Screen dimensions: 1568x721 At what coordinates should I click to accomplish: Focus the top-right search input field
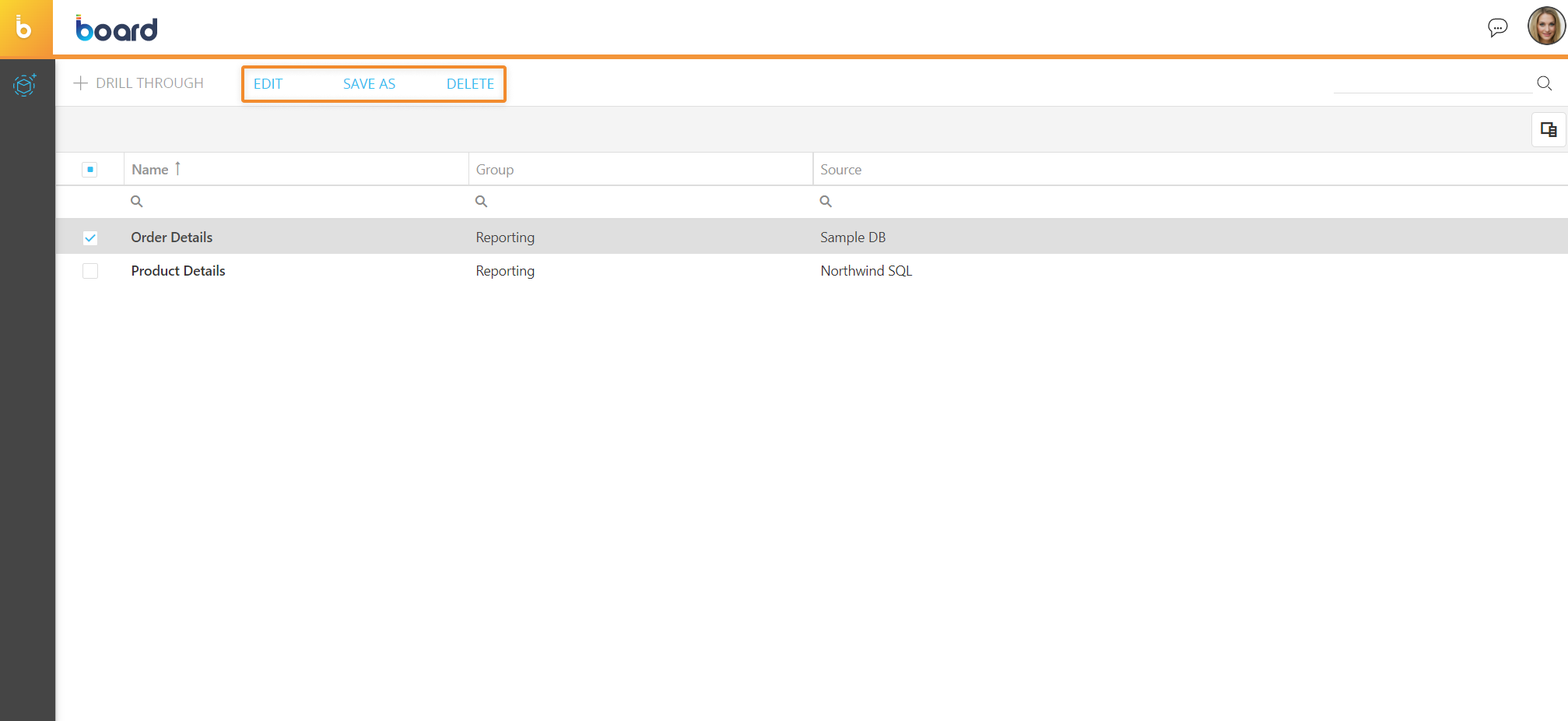pos(1432,83)
